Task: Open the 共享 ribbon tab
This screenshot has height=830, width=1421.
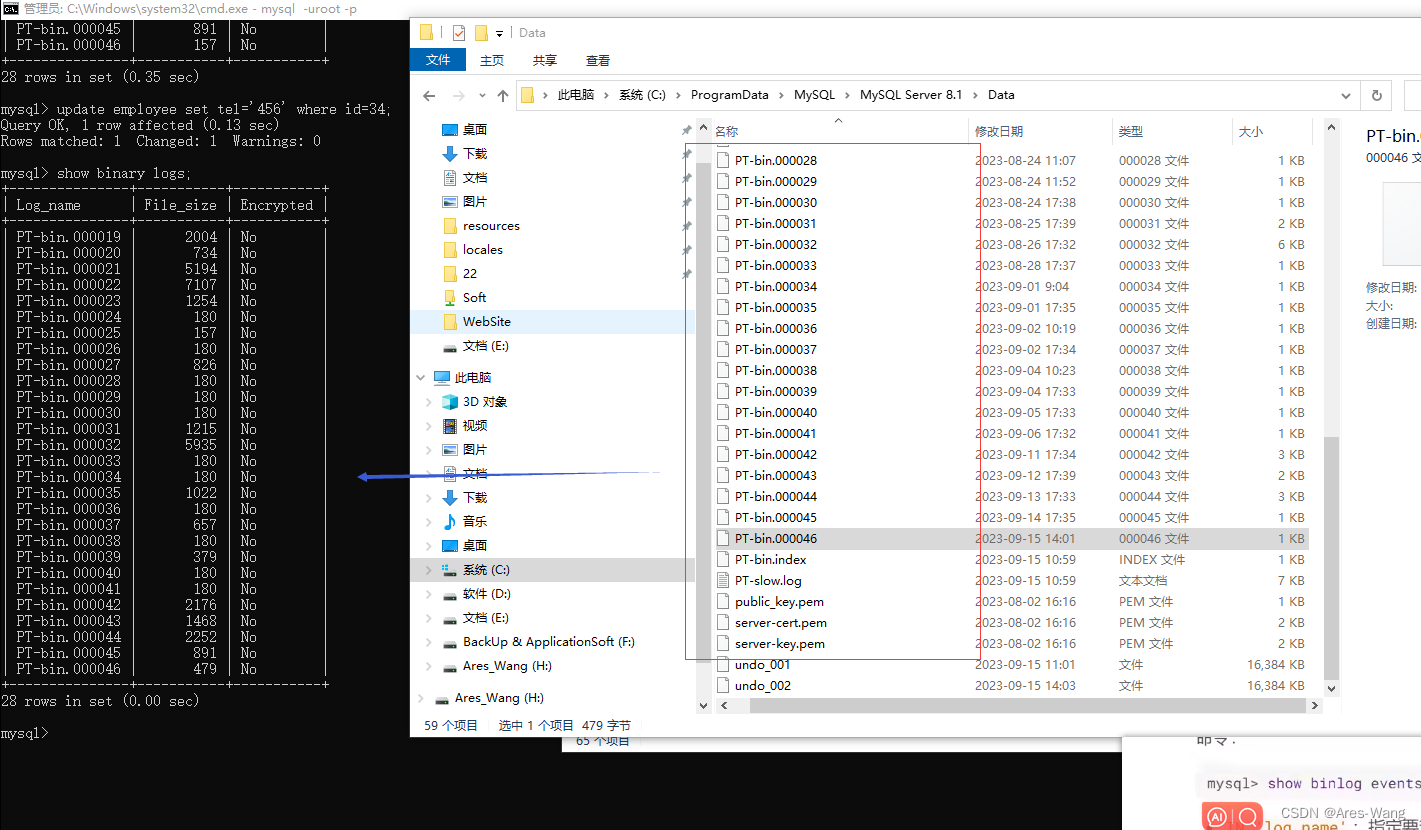Action: click(x=545, y=60)
